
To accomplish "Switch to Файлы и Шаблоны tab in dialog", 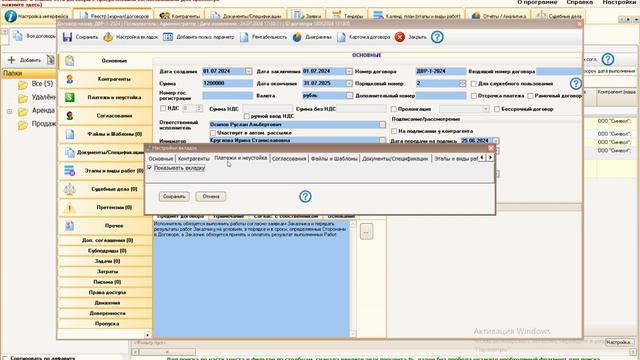I will tap(334, 159).
